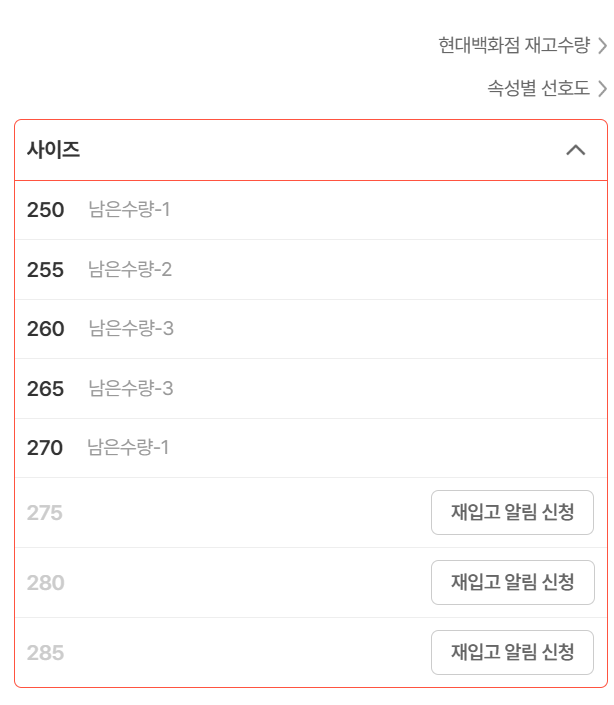Click the sold-out 275 size label

click(x=45, y=513)
